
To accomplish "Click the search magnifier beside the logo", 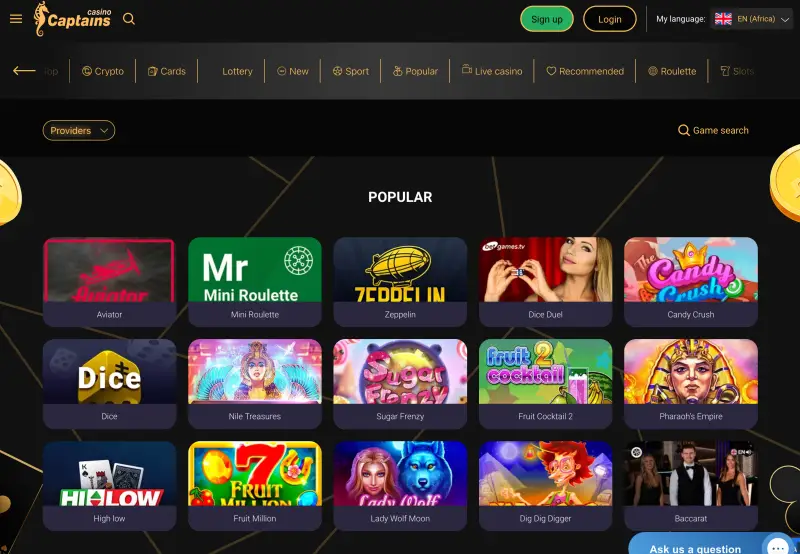I will [129, 19].
